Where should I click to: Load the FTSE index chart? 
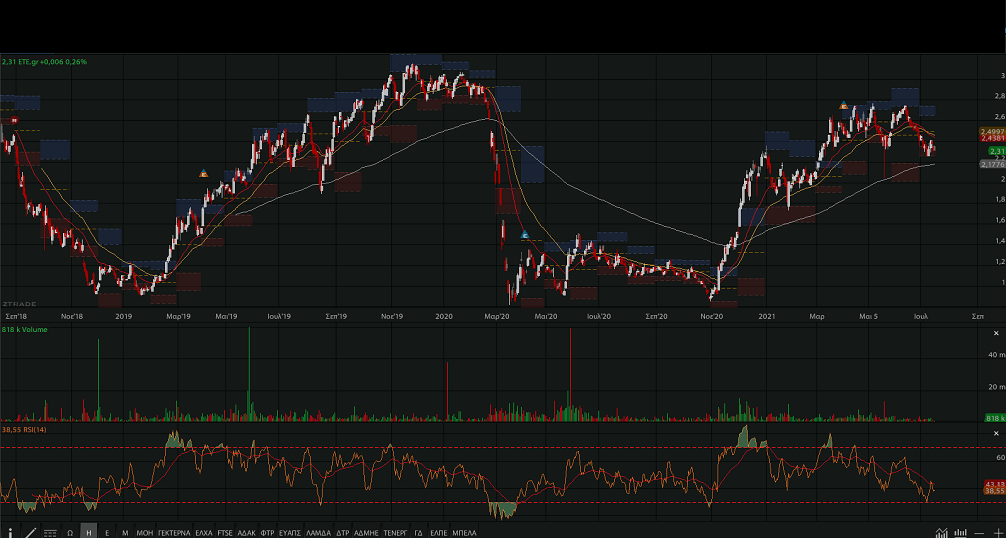(x=225, y=533)
